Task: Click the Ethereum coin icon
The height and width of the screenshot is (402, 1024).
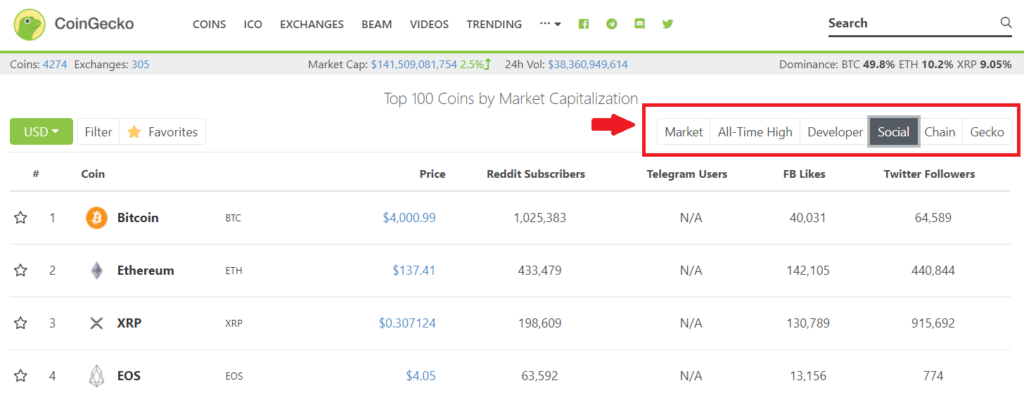Action: point(97,270)
